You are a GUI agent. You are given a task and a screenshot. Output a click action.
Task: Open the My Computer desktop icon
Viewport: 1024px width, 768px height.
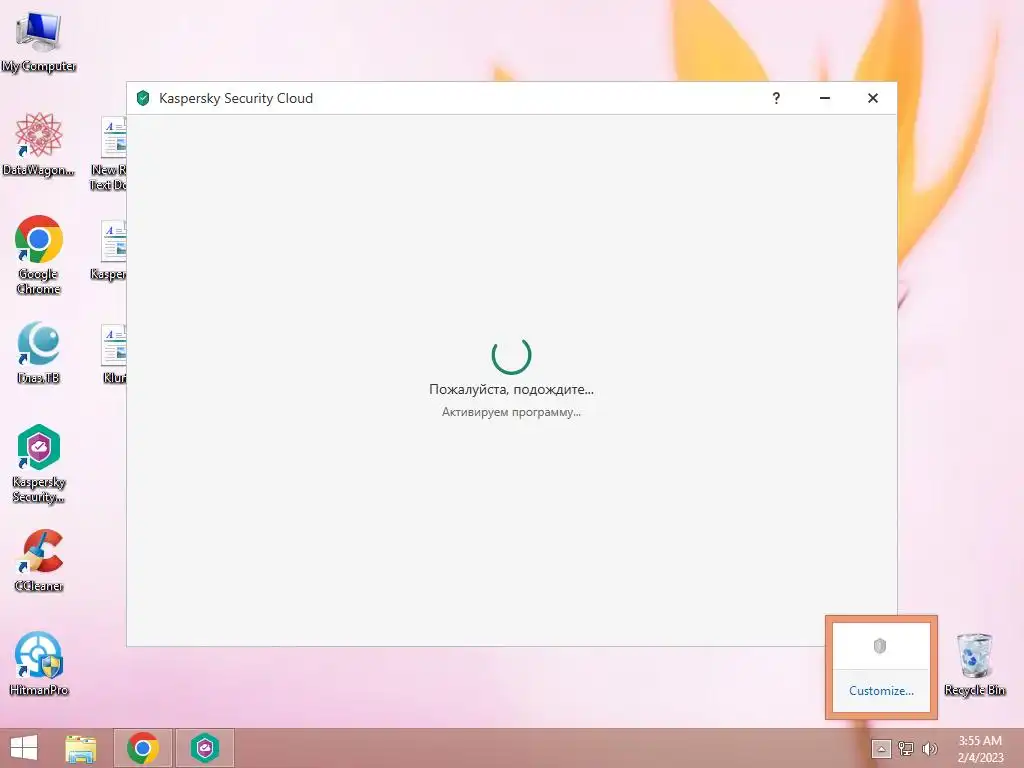[39, 40]
